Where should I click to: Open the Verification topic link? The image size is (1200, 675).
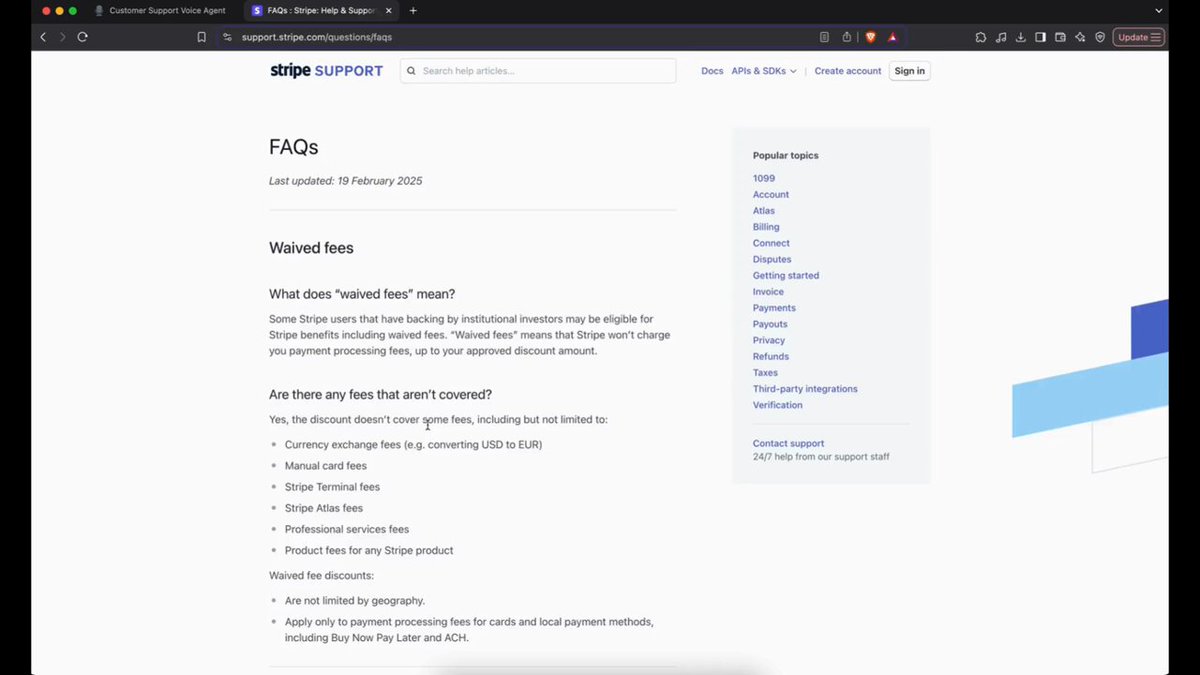[778, 405]
